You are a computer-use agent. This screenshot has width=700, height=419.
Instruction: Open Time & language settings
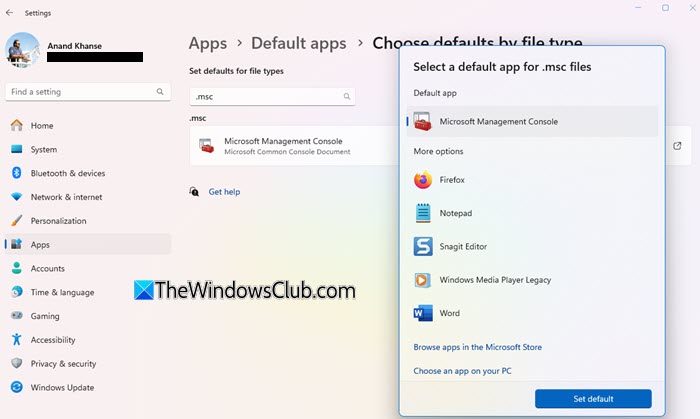tap(88, 292)
